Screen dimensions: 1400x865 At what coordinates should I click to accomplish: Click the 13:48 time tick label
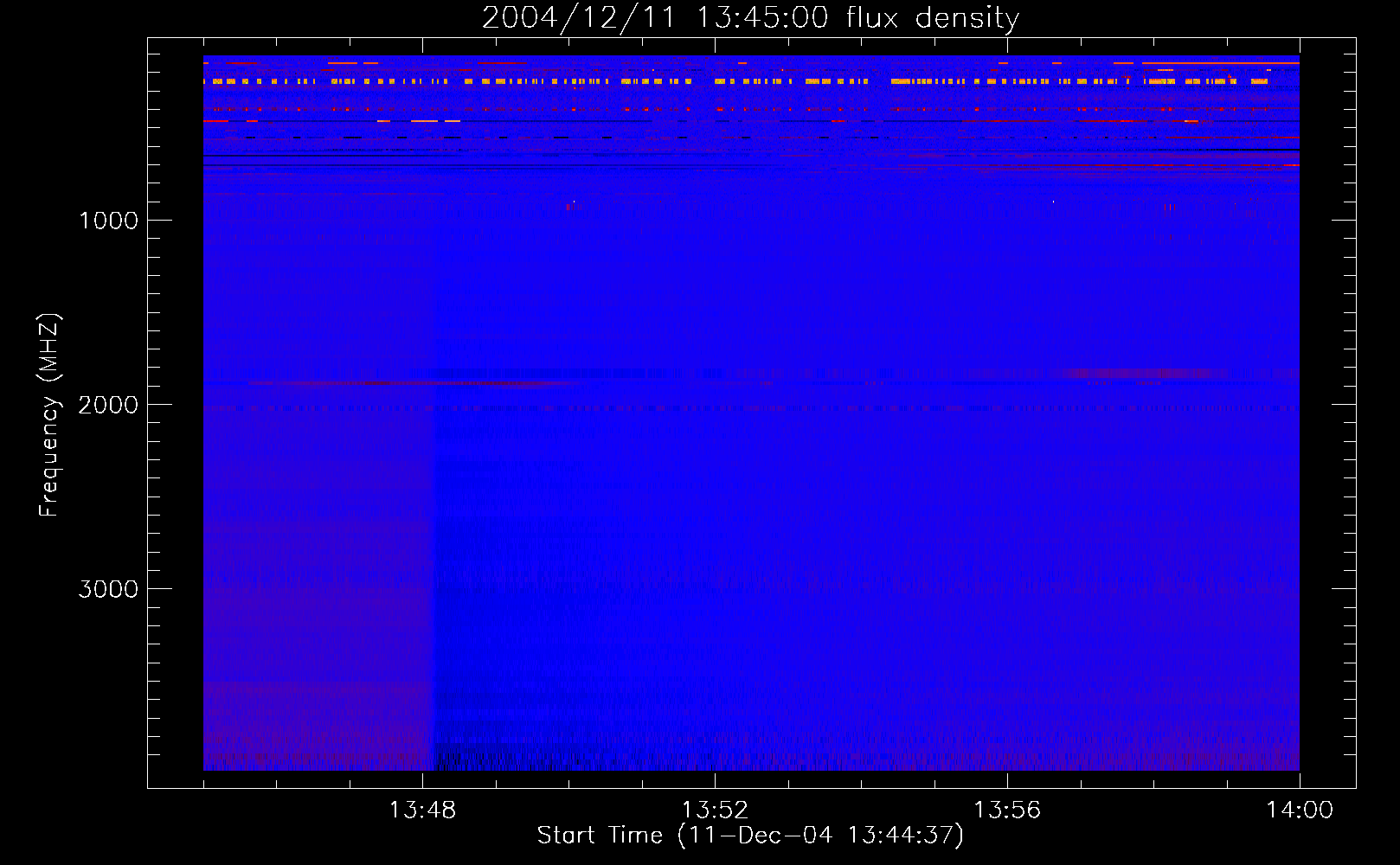[422, 811]
